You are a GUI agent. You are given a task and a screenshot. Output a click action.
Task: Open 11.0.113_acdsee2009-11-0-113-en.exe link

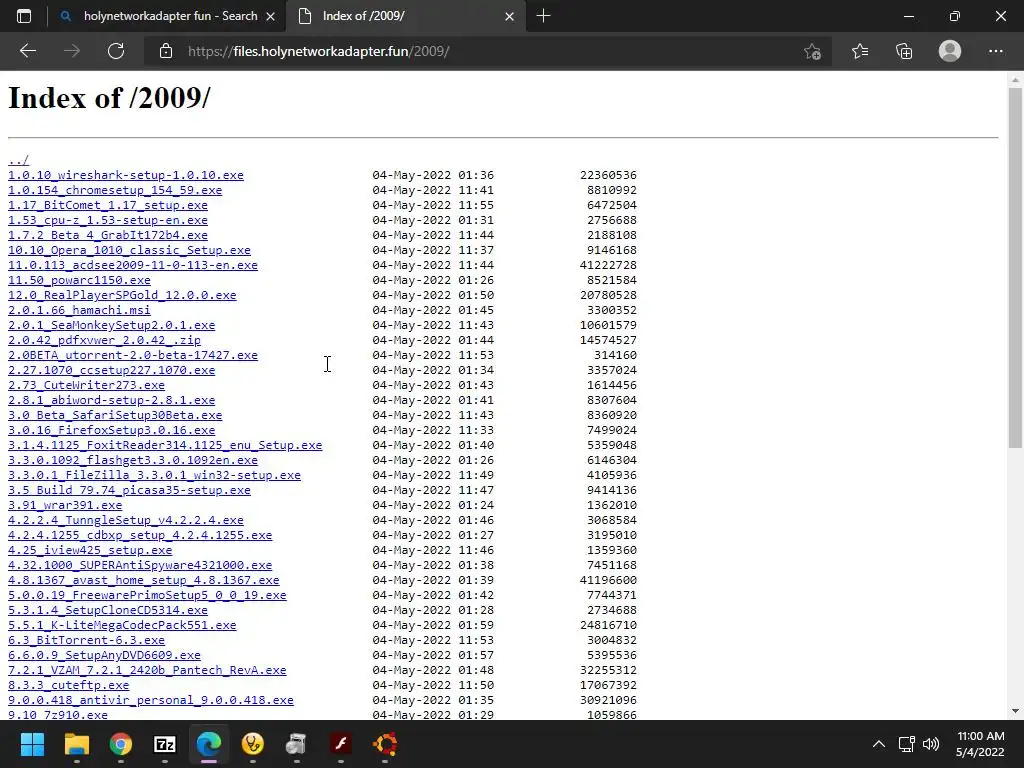[133, 265]
